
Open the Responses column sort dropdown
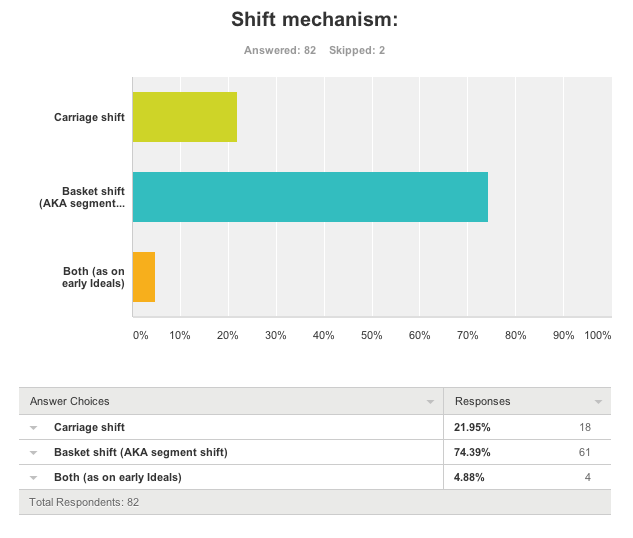tap(599, 402)
